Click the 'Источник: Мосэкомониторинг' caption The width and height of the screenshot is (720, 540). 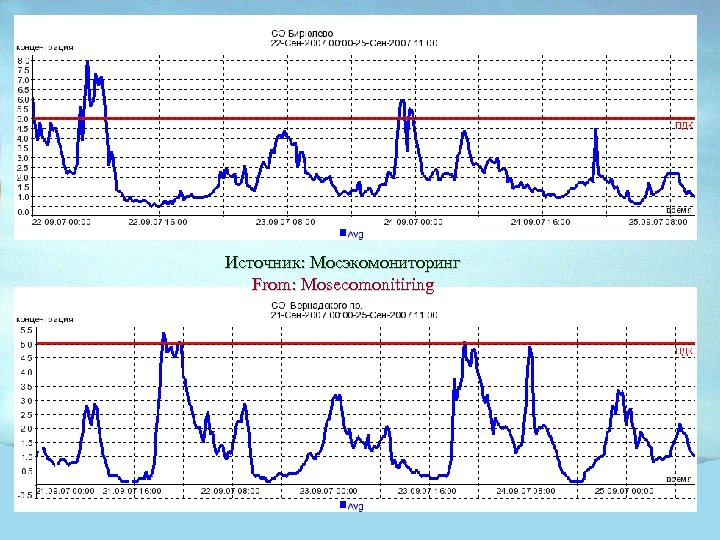coord(342,263)
